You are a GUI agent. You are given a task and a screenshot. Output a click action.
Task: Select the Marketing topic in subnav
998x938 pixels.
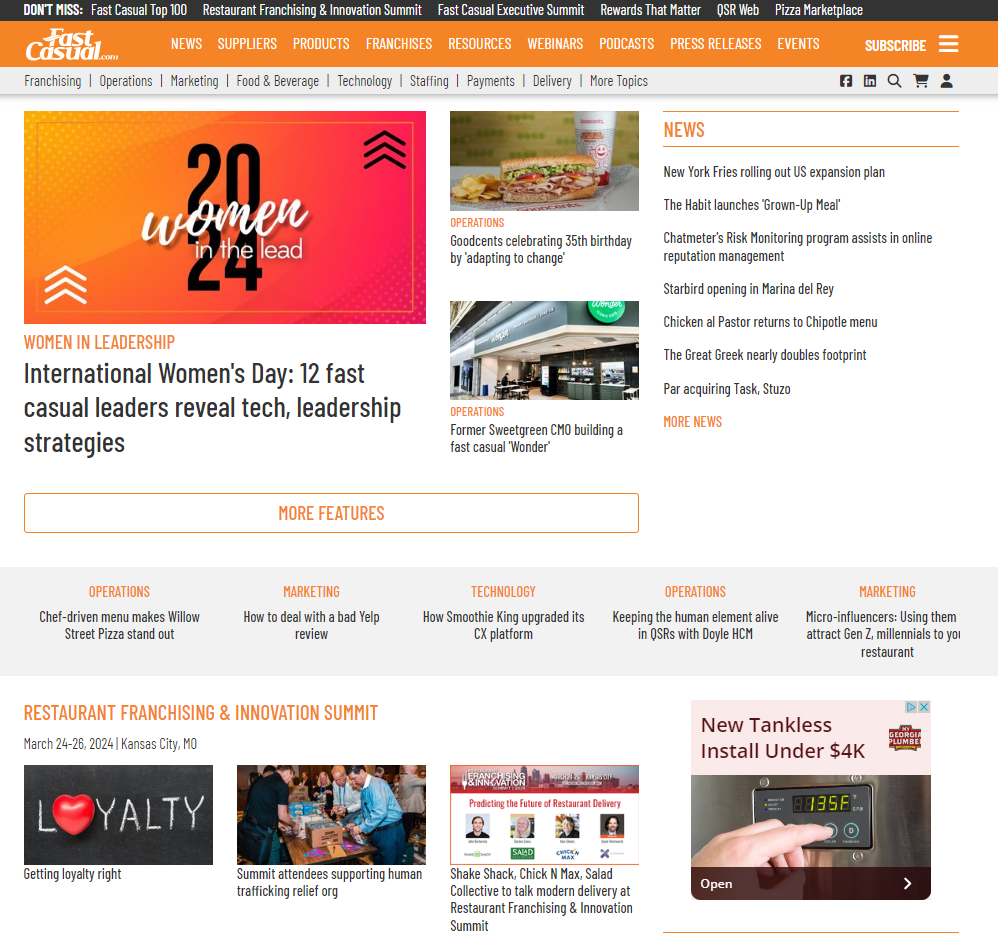coord(194,81)
